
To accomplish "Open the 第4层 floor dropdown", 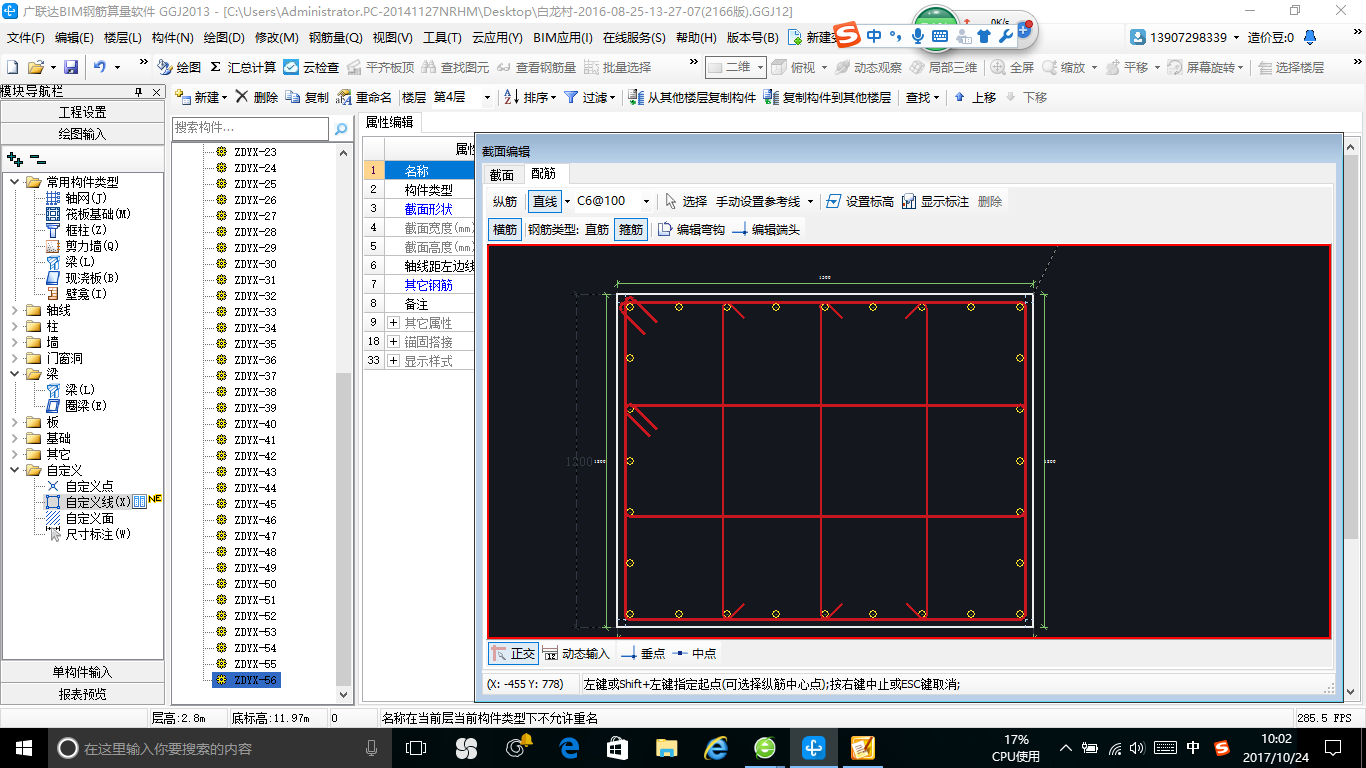I will 487,97.
